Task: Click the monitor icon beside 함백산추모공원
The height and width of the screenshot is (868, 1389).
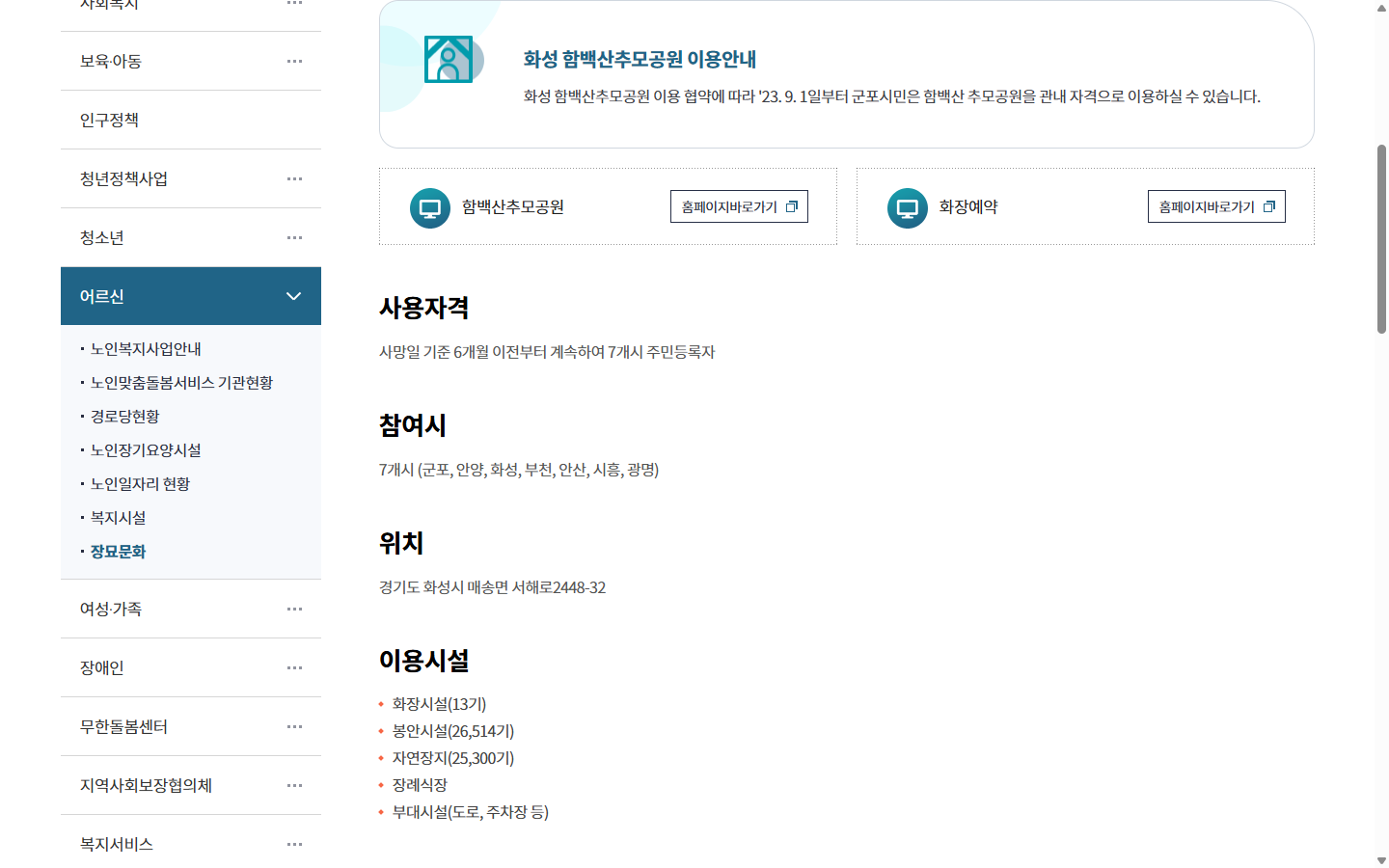Action: [x=430, y=208]
